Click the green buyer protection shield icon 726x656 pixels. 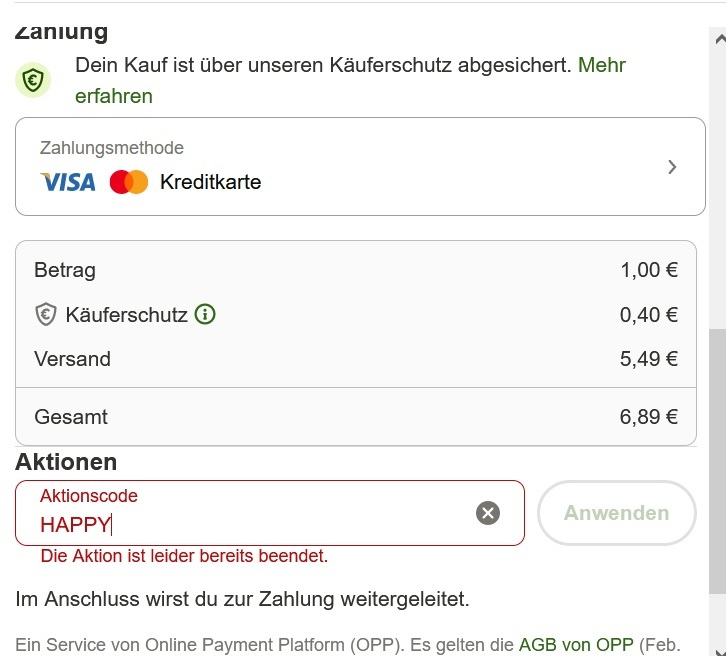[33, 80]
